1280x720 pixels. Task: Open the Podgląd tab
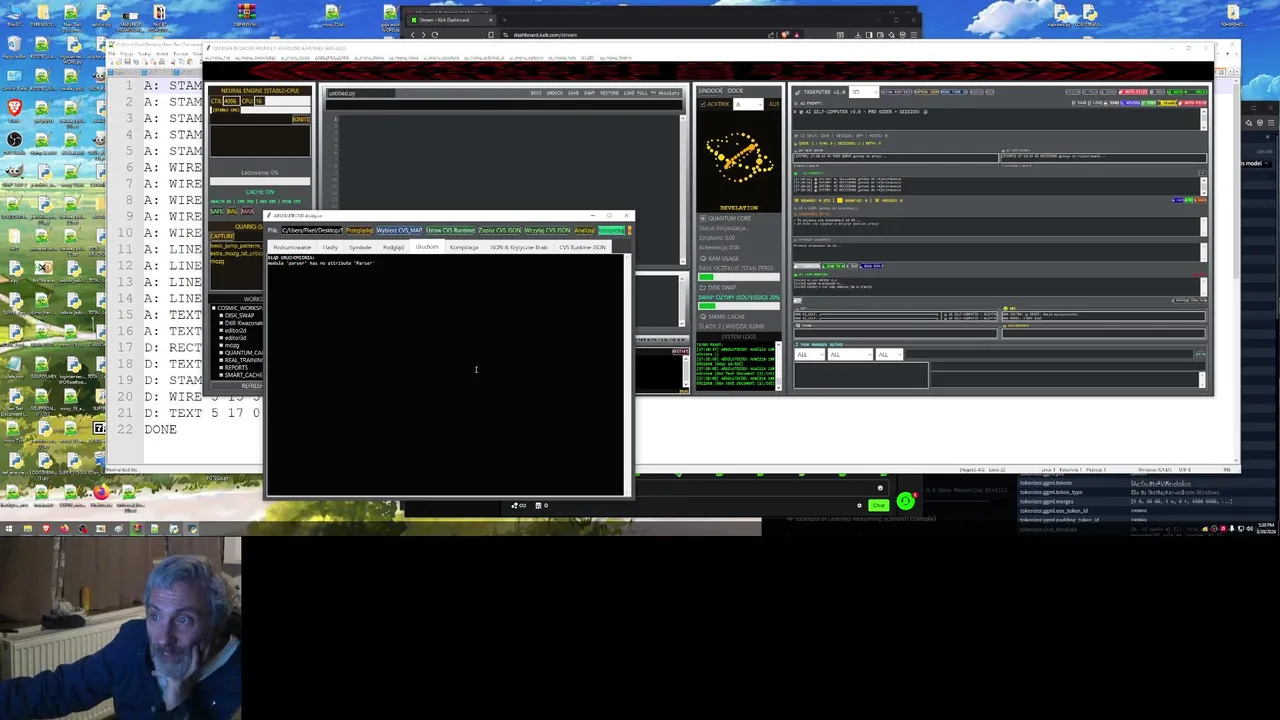click(393, 247)
